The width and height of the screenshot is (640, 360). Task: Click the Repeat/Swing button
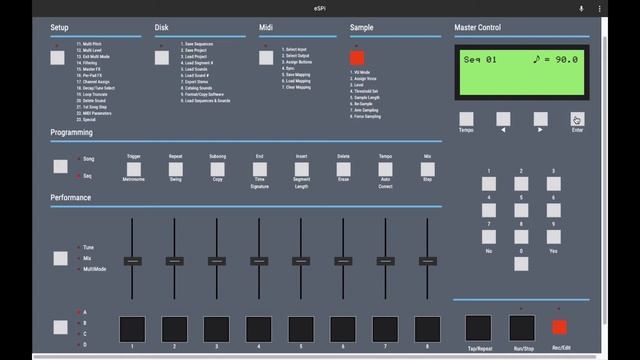point(176,169)
